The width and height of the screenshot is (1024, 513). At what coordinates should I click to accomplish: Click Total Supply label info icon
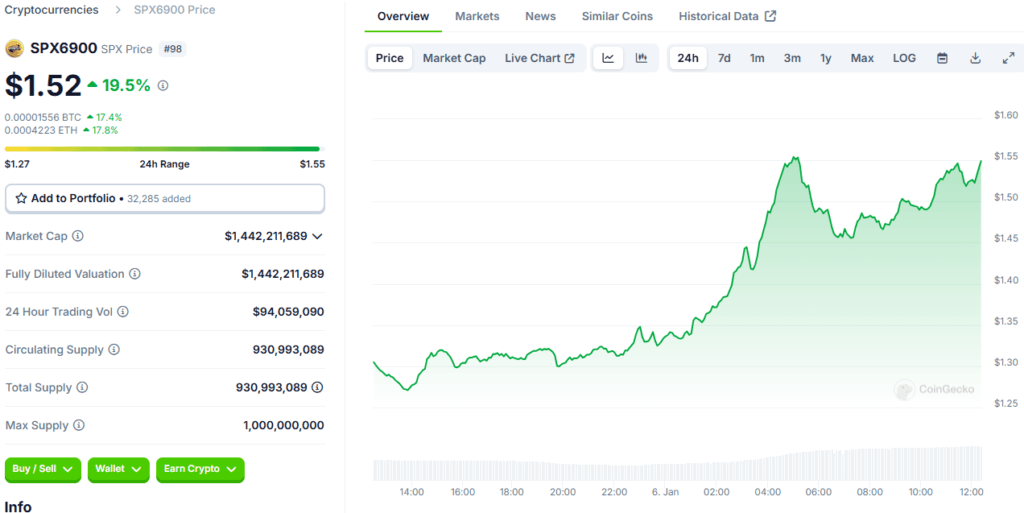click(x=82, y=388)
